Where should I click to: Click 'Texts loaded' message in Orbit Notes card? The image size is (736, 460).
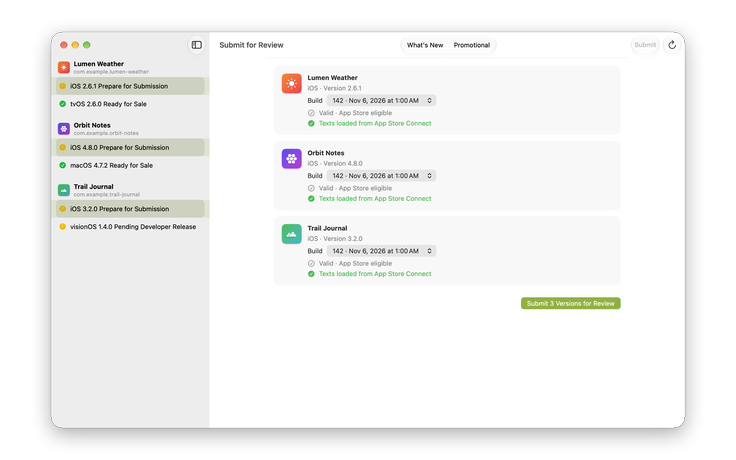pyautogui.click(x=375, y=199)
